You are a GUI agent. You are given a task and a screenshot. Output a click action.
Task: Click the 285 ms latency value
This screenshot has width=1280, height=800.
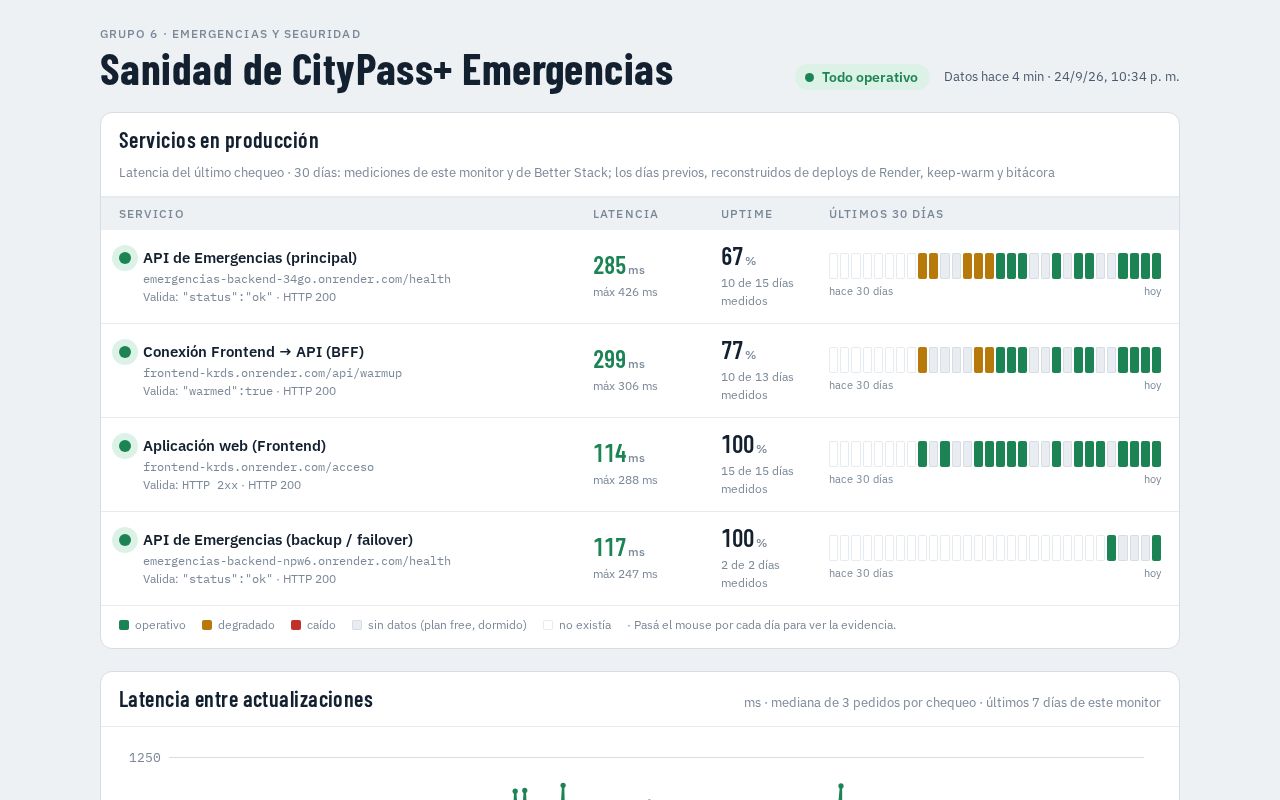point(619,266)
